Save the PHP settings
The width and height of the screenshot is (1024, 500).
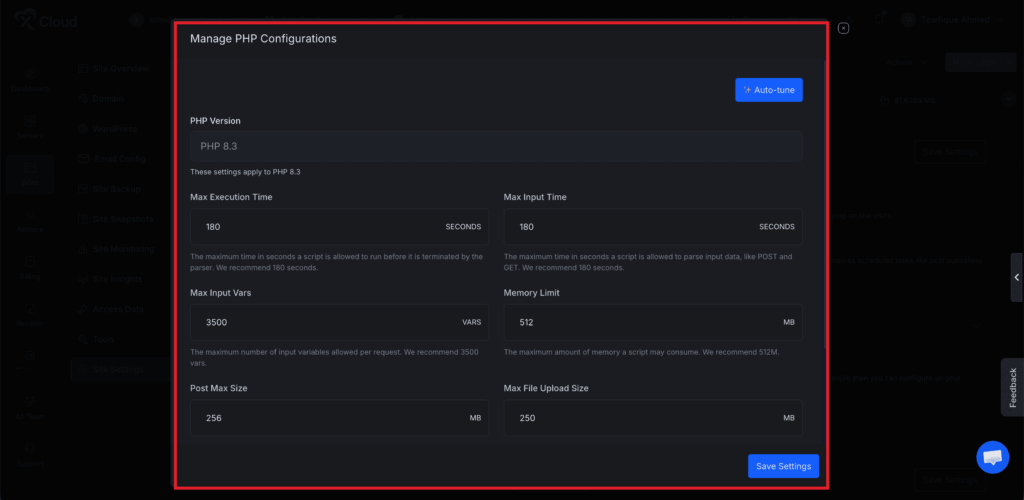pos(783,466)
